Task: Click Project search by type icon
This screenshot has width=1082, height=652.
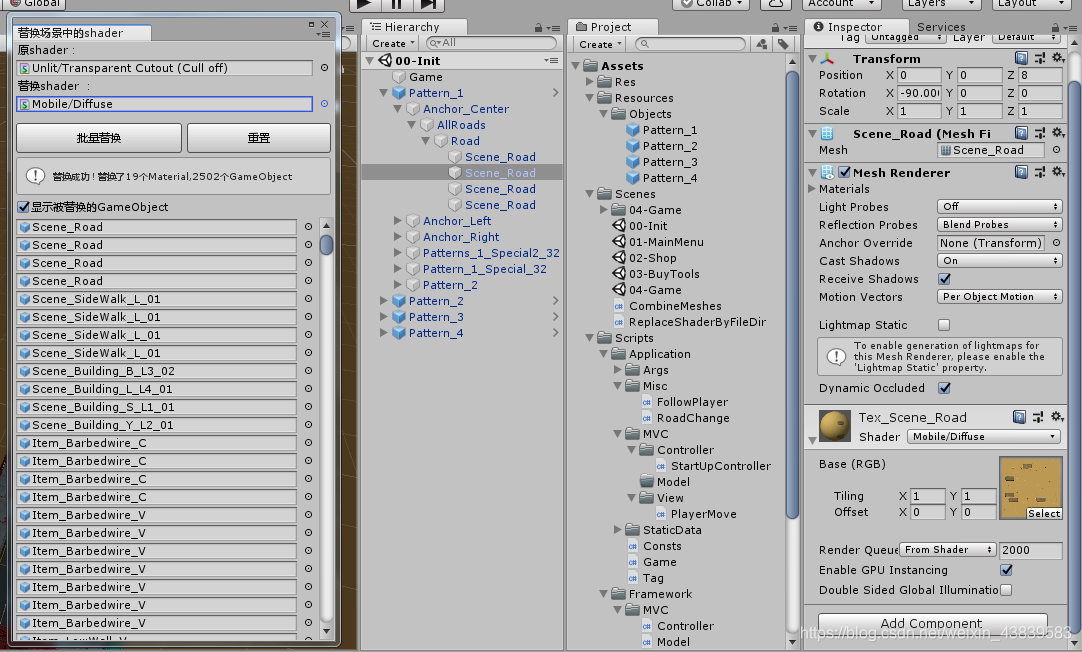Action: coord(762,43)
